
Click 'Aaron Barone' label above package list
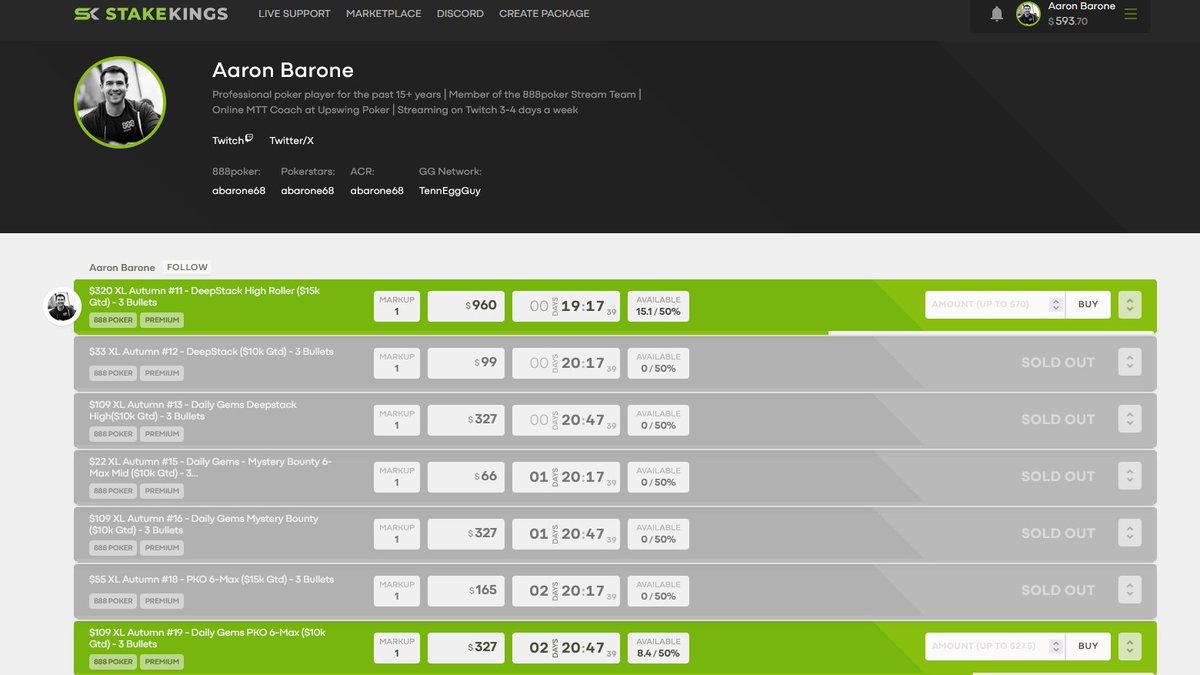click(x=122, y=268)
